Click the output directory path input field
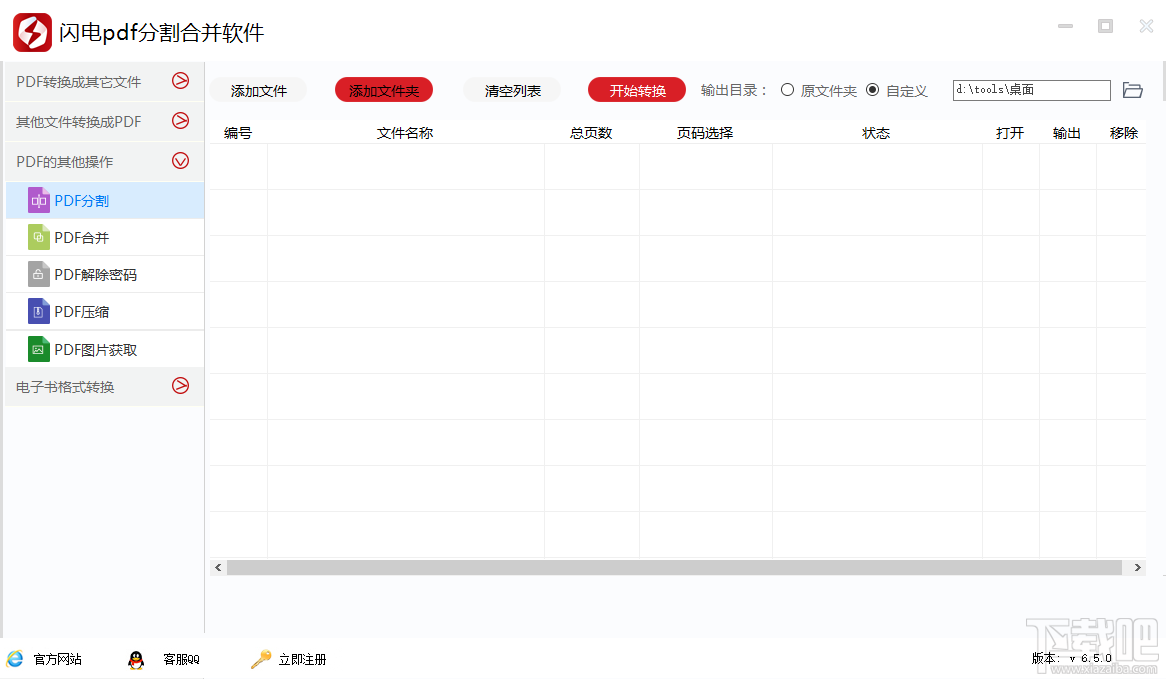The height and width of the screenshot is (679, 1166). pos(1031,90)
